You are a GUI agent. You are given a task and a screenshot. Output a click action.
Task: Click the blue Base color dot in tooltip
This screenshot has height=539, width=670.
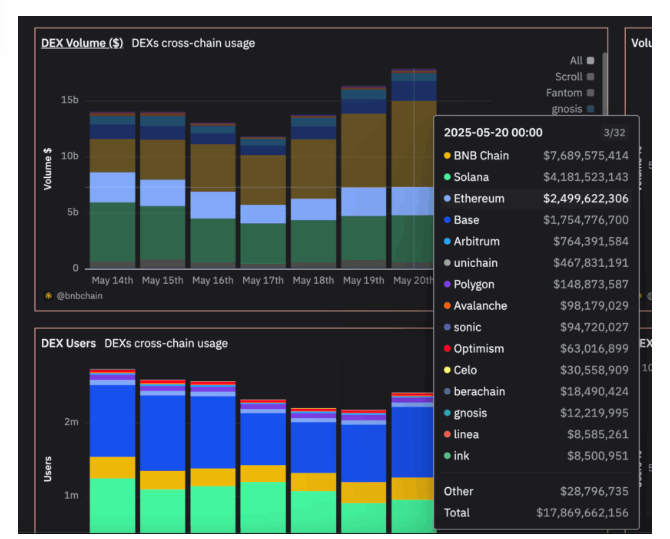click(447, 220)
